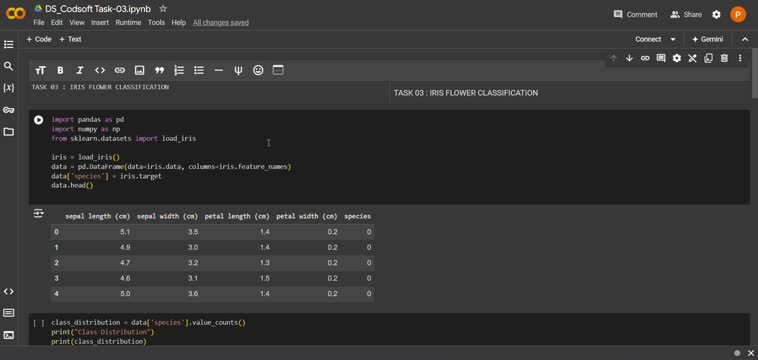This screenshot has height=360, width=758.
Task: Open the code snippets panel
Action: [8, 291]
